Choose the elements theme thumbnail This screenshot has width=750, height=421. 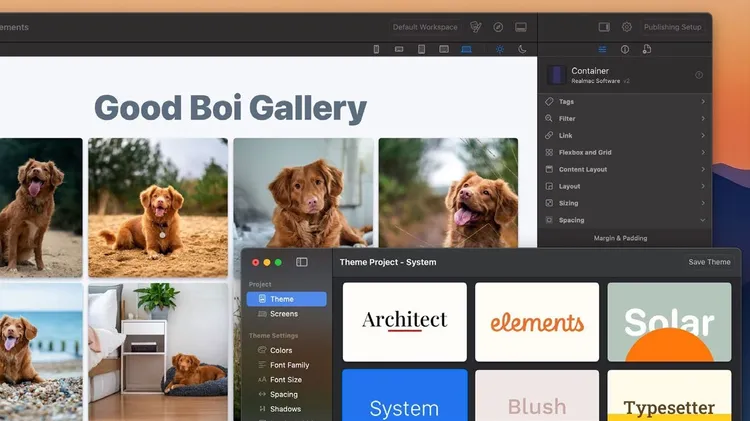pyautogui.click(x=537, y=322)
